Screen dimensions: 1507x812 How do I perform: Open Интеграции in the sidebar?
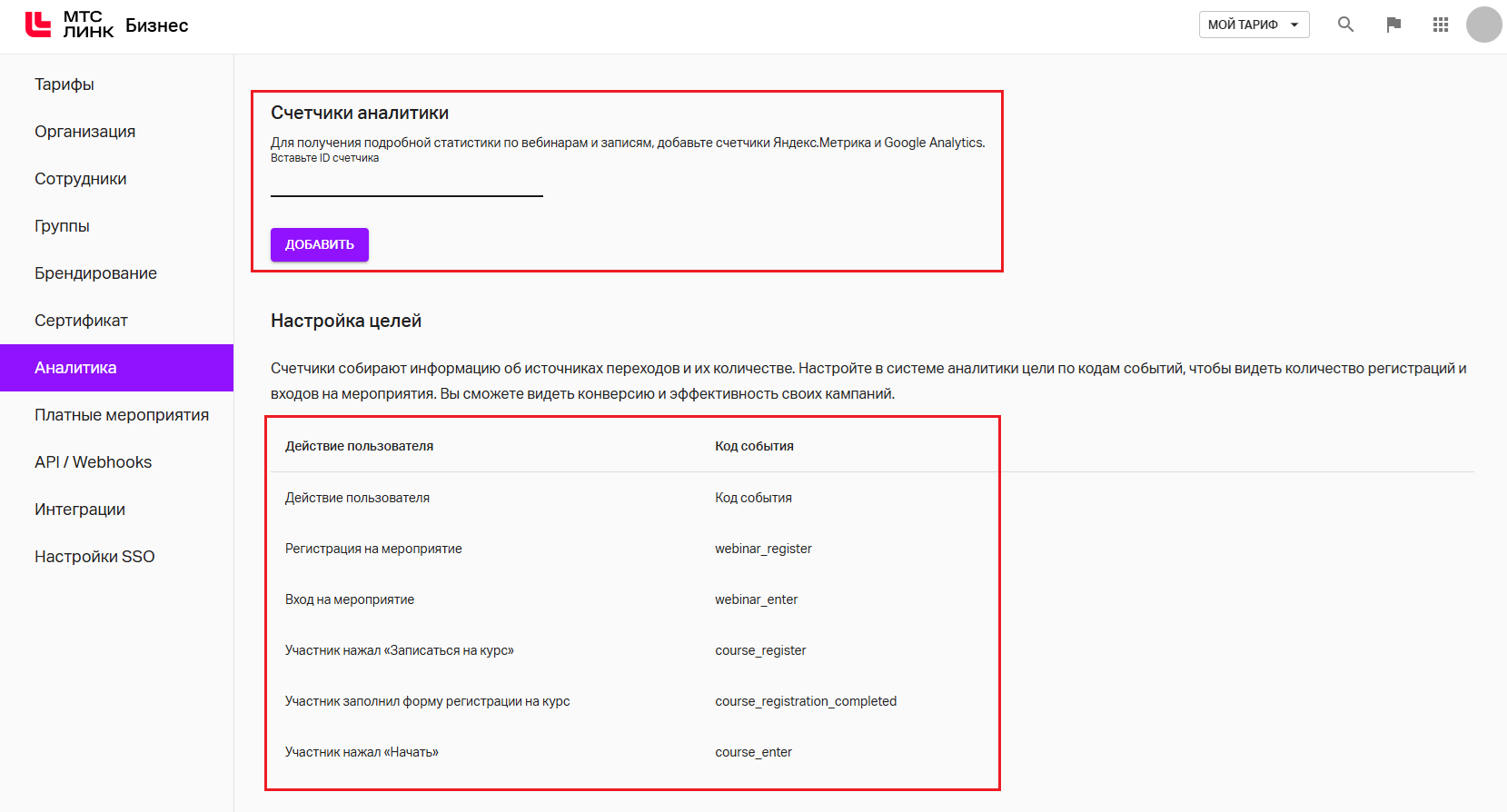tap(80, 510)
